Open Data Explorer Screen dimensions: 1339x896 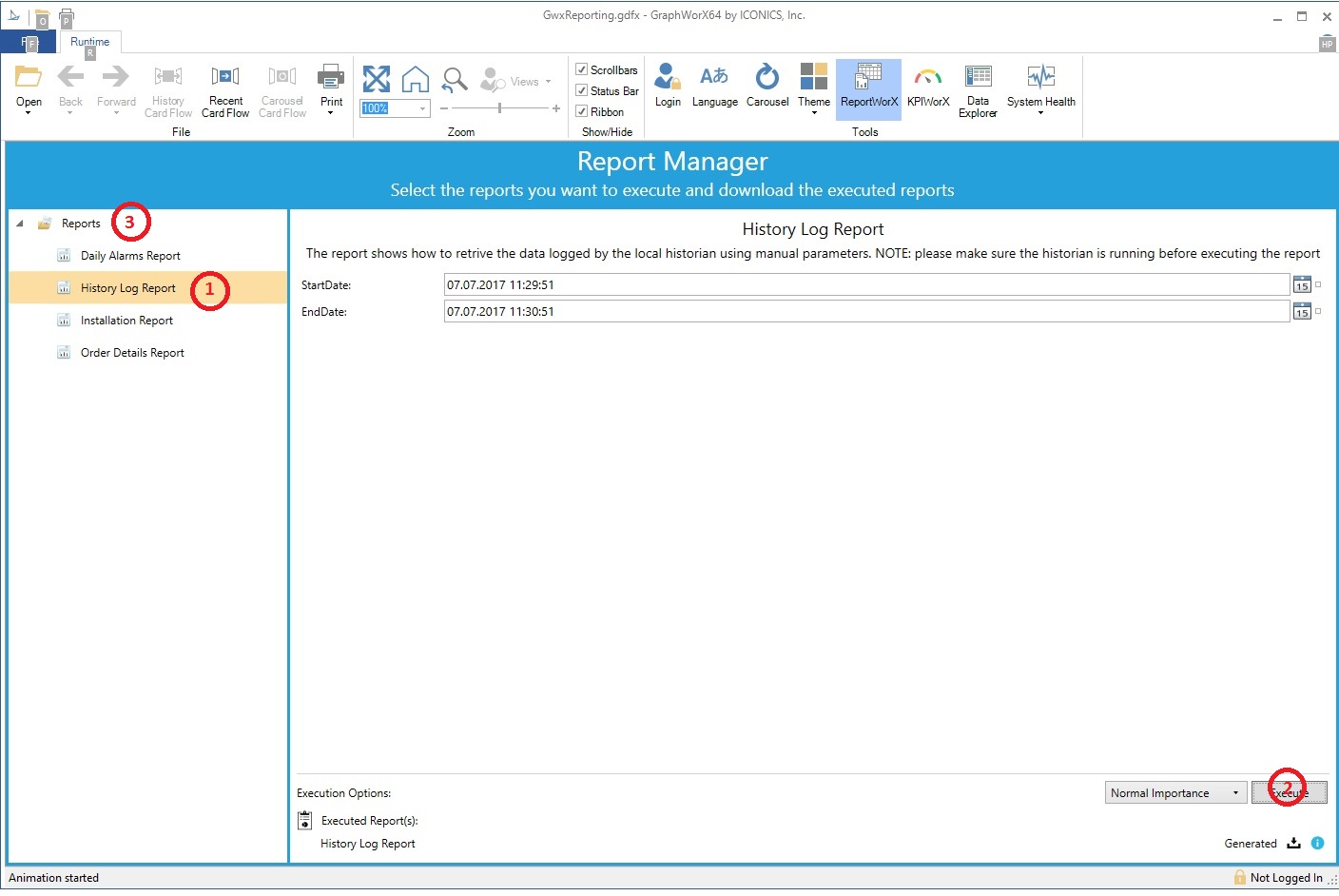pos(978,91)
